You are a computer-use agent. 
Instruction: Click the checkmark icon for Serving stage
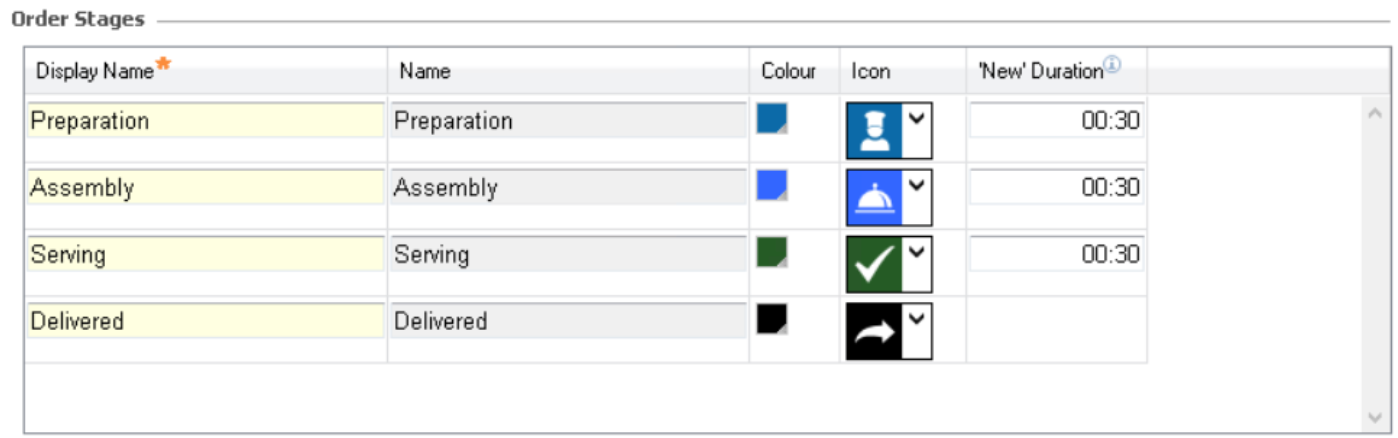874,264
